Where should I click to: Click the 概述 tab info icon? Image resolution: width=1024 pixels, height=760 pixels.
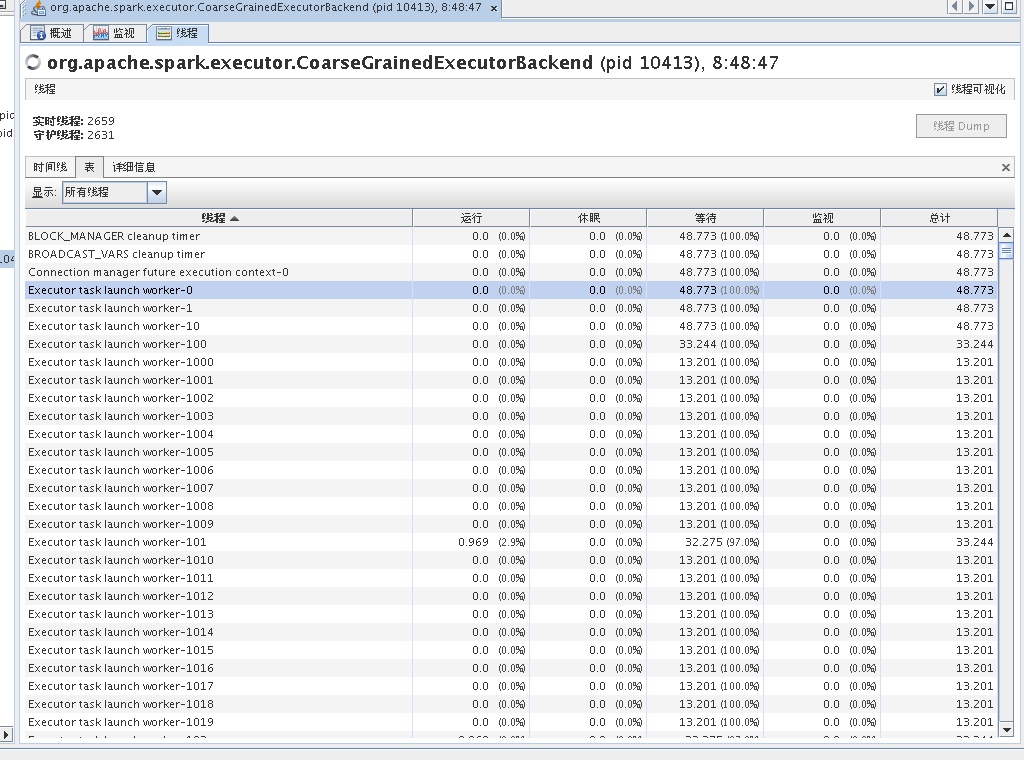pyautogui.click(x=37, y=33)
